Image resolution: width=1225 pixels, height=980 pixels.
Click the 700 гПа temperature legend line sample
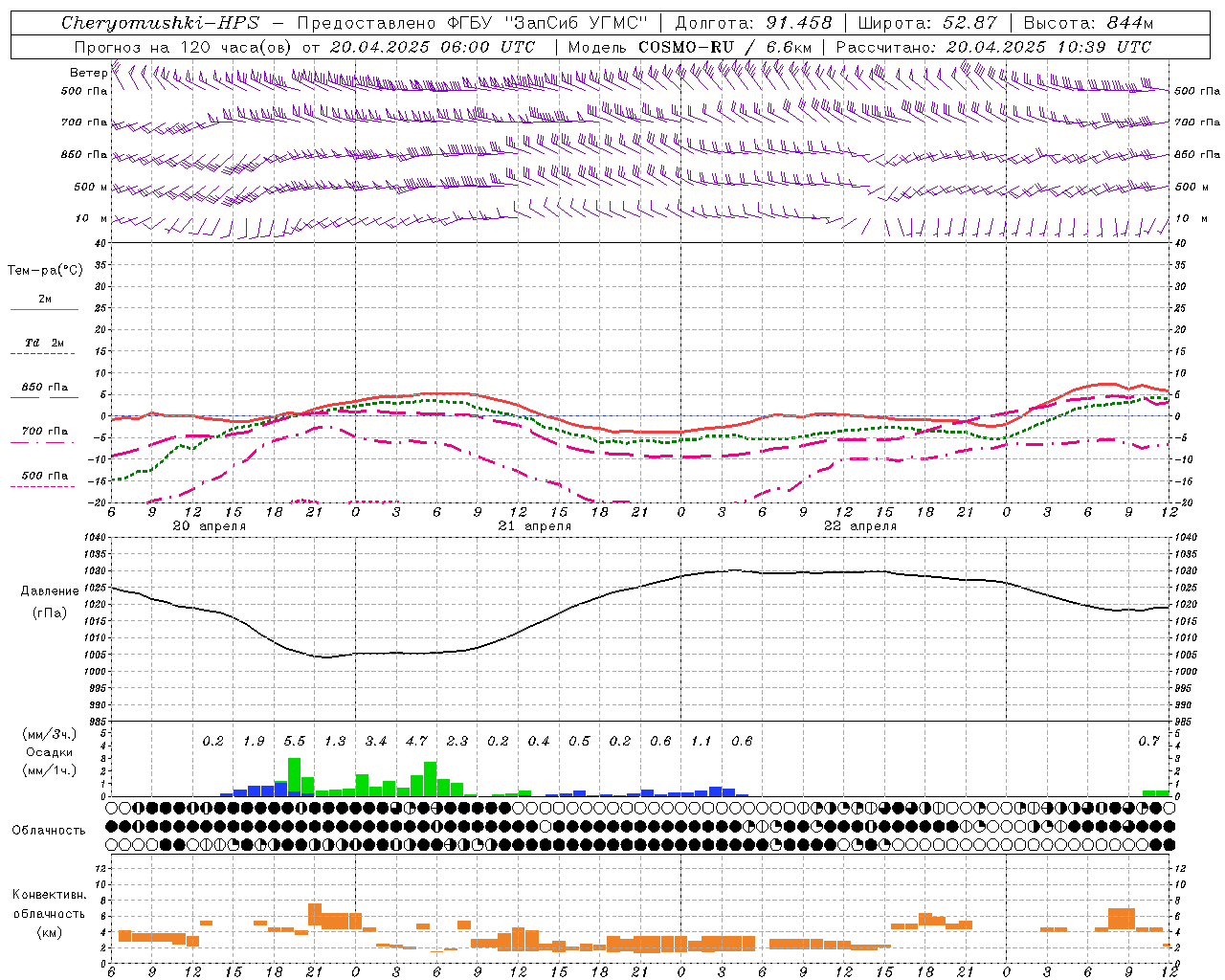[x=42, y=442]
